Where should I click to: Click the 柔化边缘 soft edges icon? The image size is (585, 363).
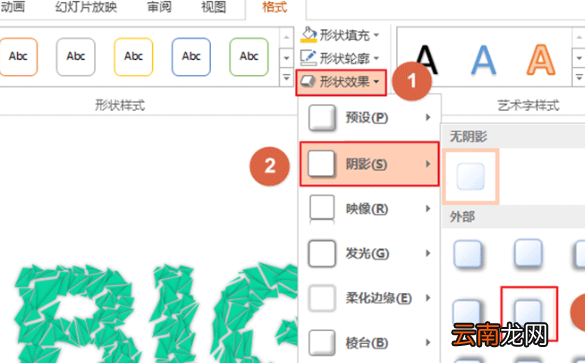pos(322,298)
